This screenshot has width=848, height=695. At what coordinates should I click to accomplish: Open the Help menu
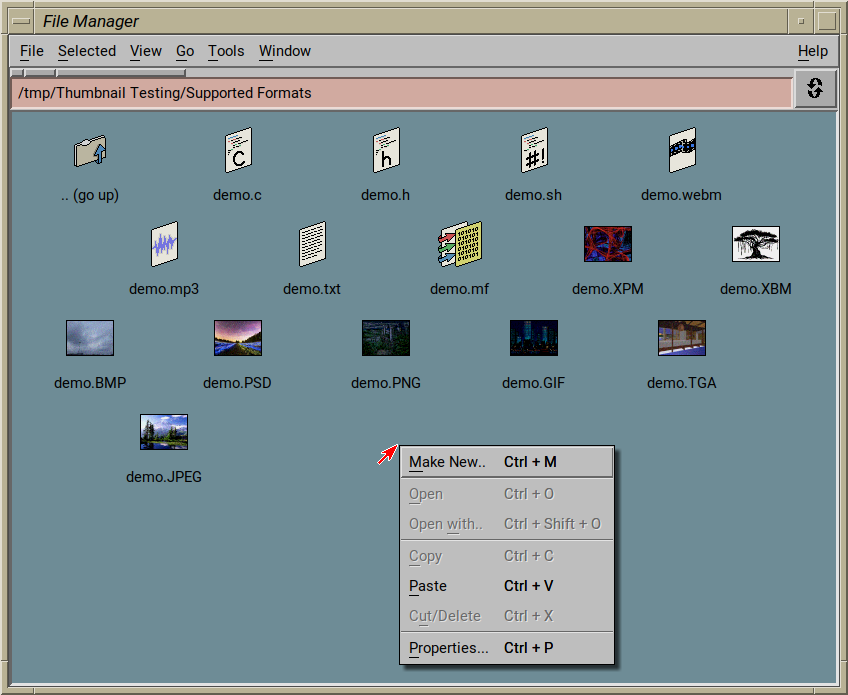tap(812, 51)
